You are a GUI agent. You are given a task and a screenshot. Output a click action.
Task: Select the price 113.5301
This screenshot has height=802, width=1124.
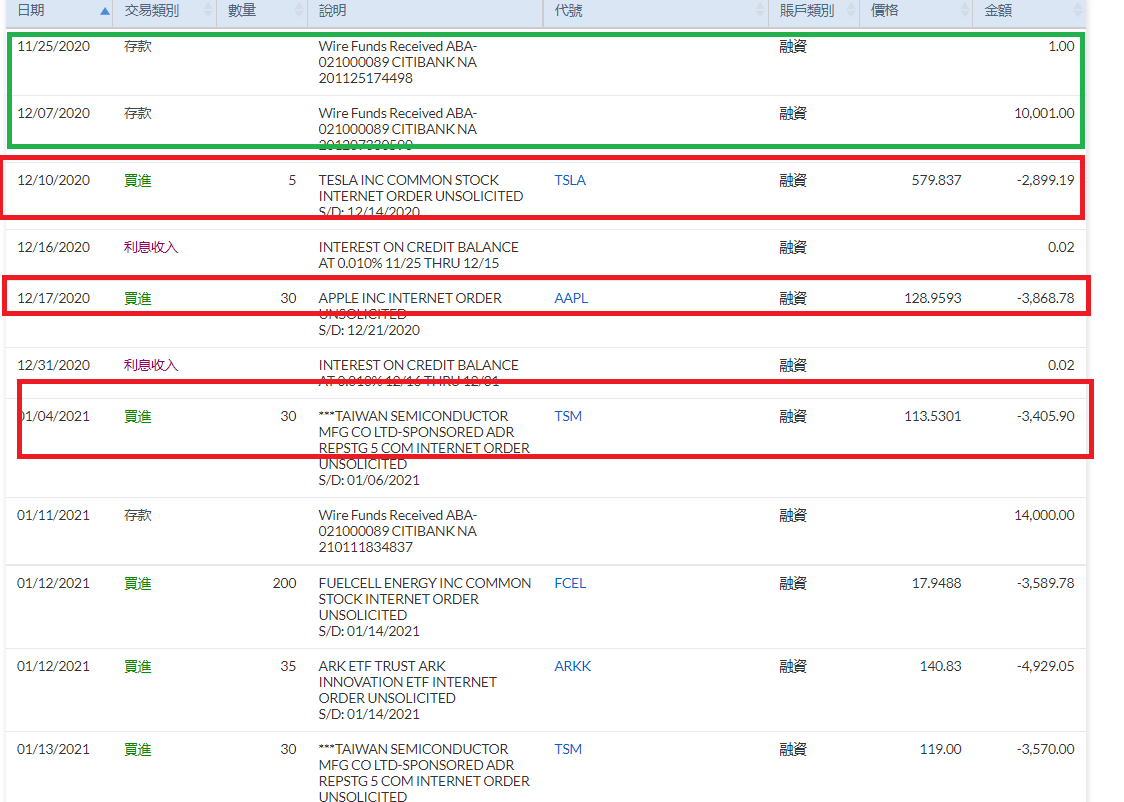tap(933, 416)
